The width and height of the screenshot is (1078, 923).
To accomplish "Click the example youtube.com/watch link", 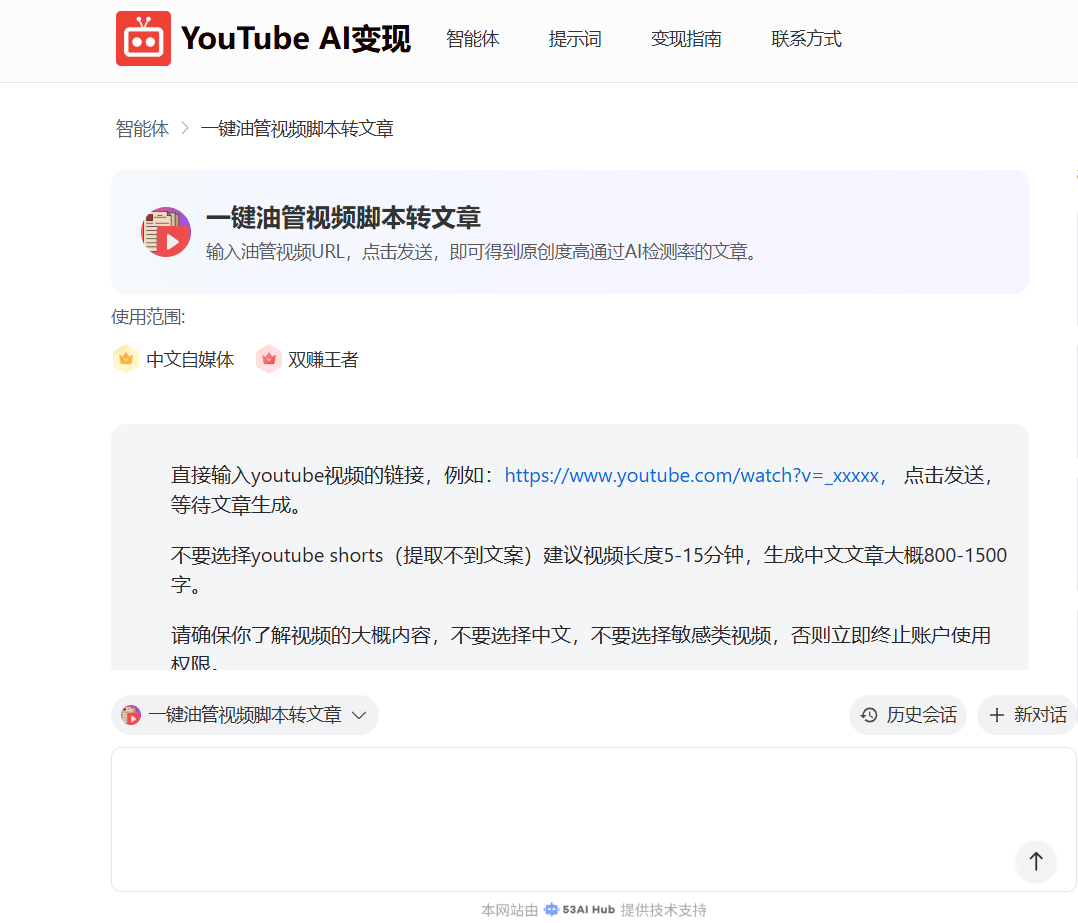I will click(x=695, y=475).
